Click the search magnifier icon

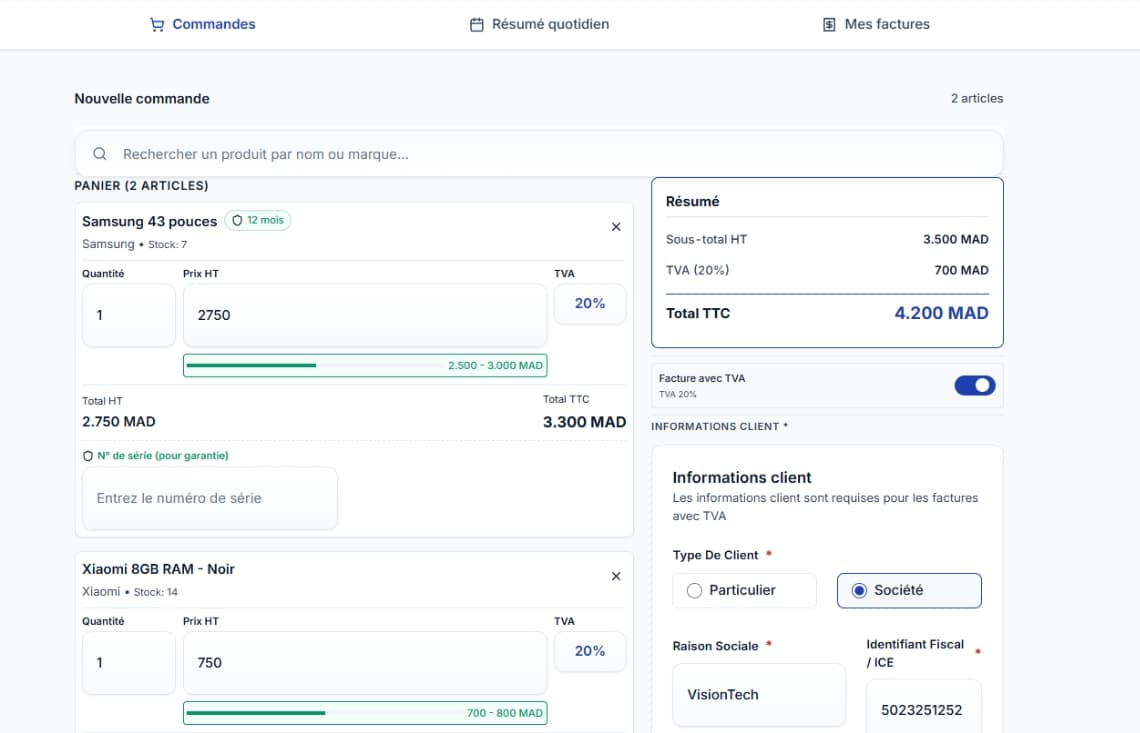(99, 153)
